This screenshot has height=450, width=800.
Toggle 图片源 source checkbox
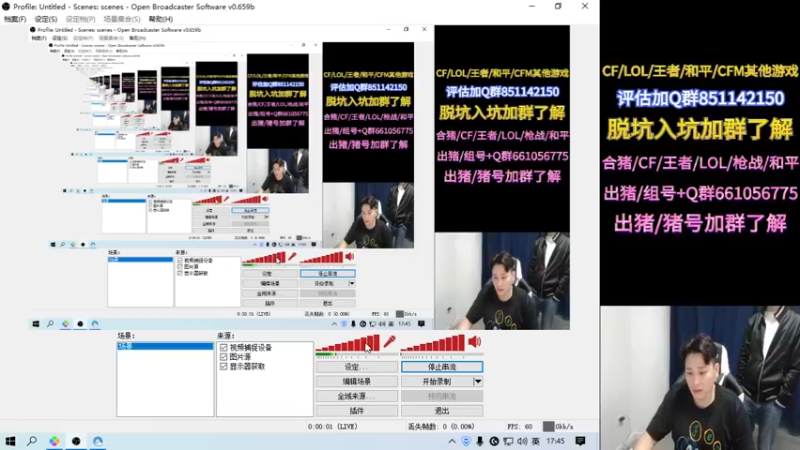223,357
